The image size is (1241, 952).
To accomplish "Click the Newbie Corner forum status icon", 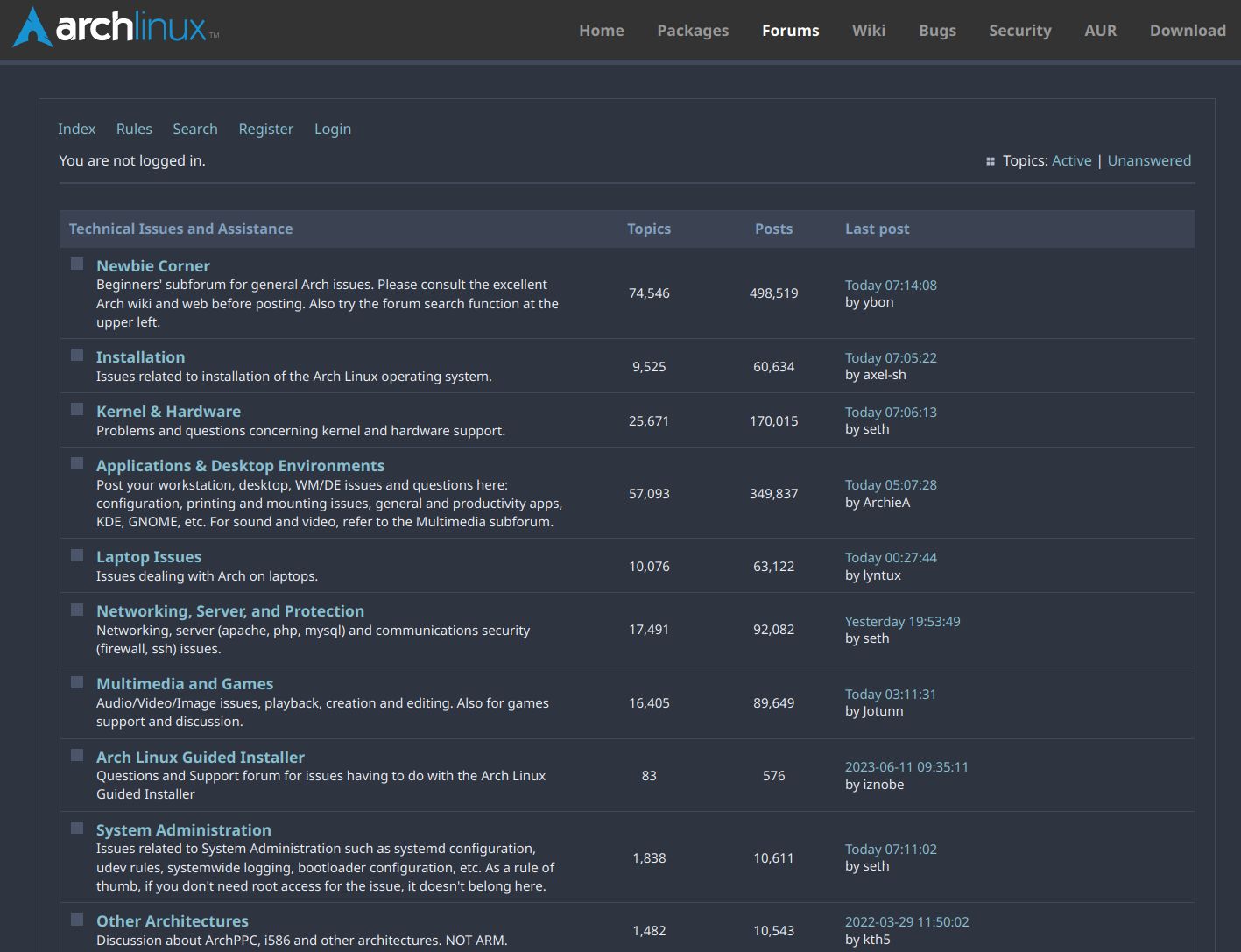I will [77, 264].
